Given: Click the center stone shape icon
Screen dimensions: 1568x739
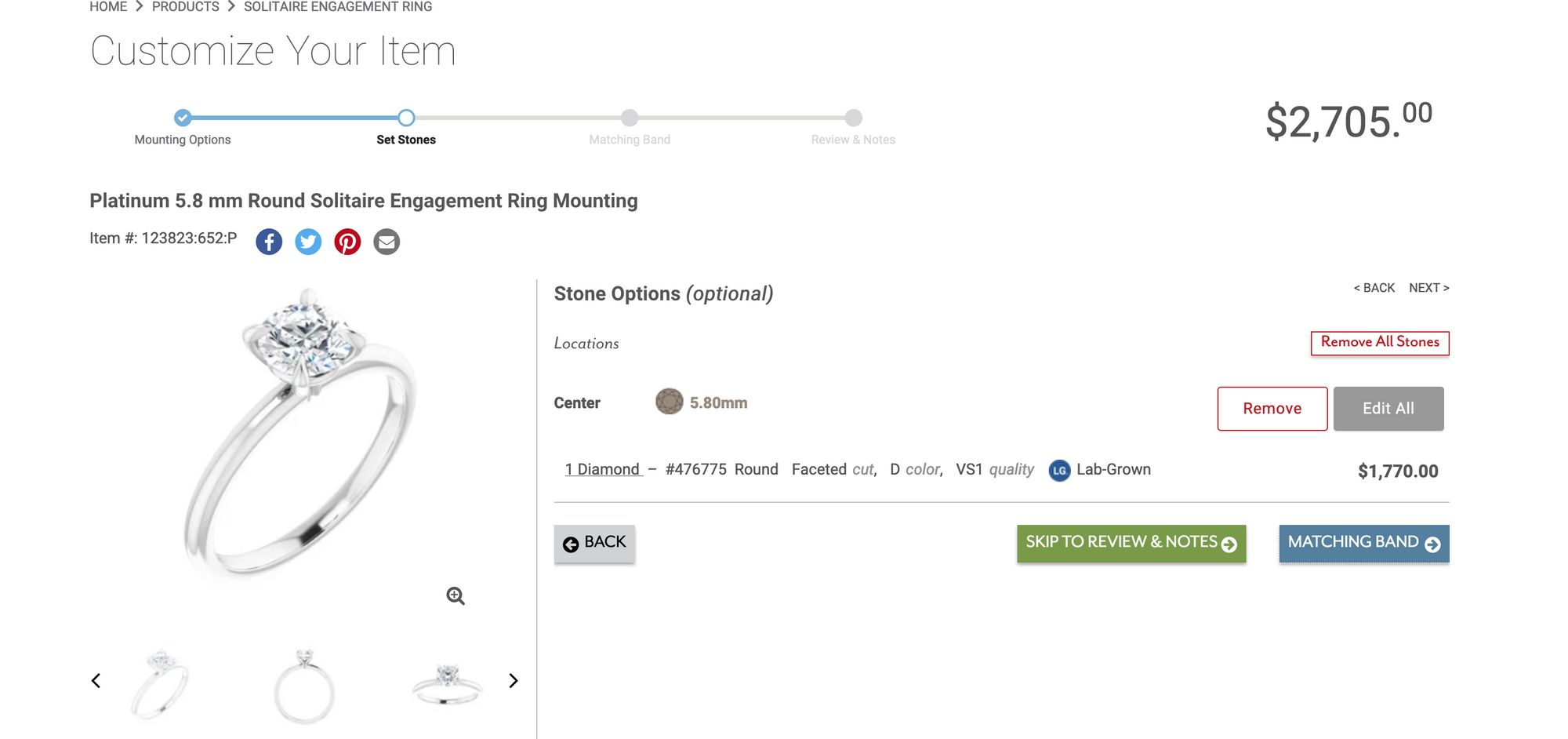Looking at the screenshot, I should coord(670,402).
